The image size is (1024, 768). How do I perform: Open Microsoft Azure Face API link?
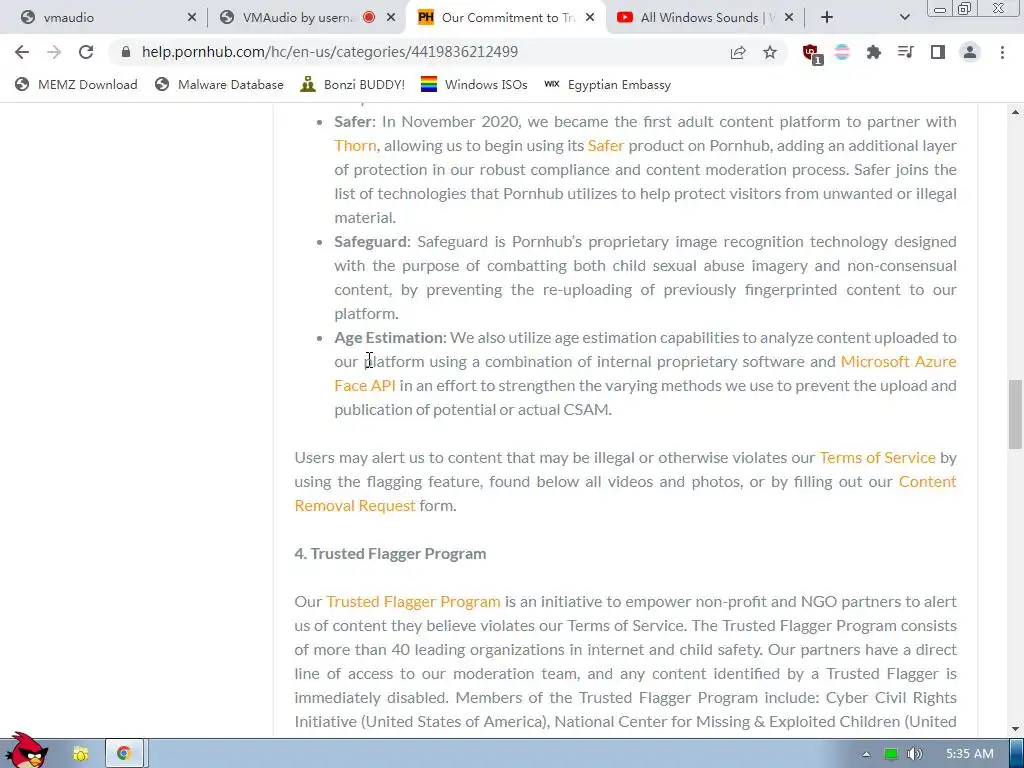(898, 362)
